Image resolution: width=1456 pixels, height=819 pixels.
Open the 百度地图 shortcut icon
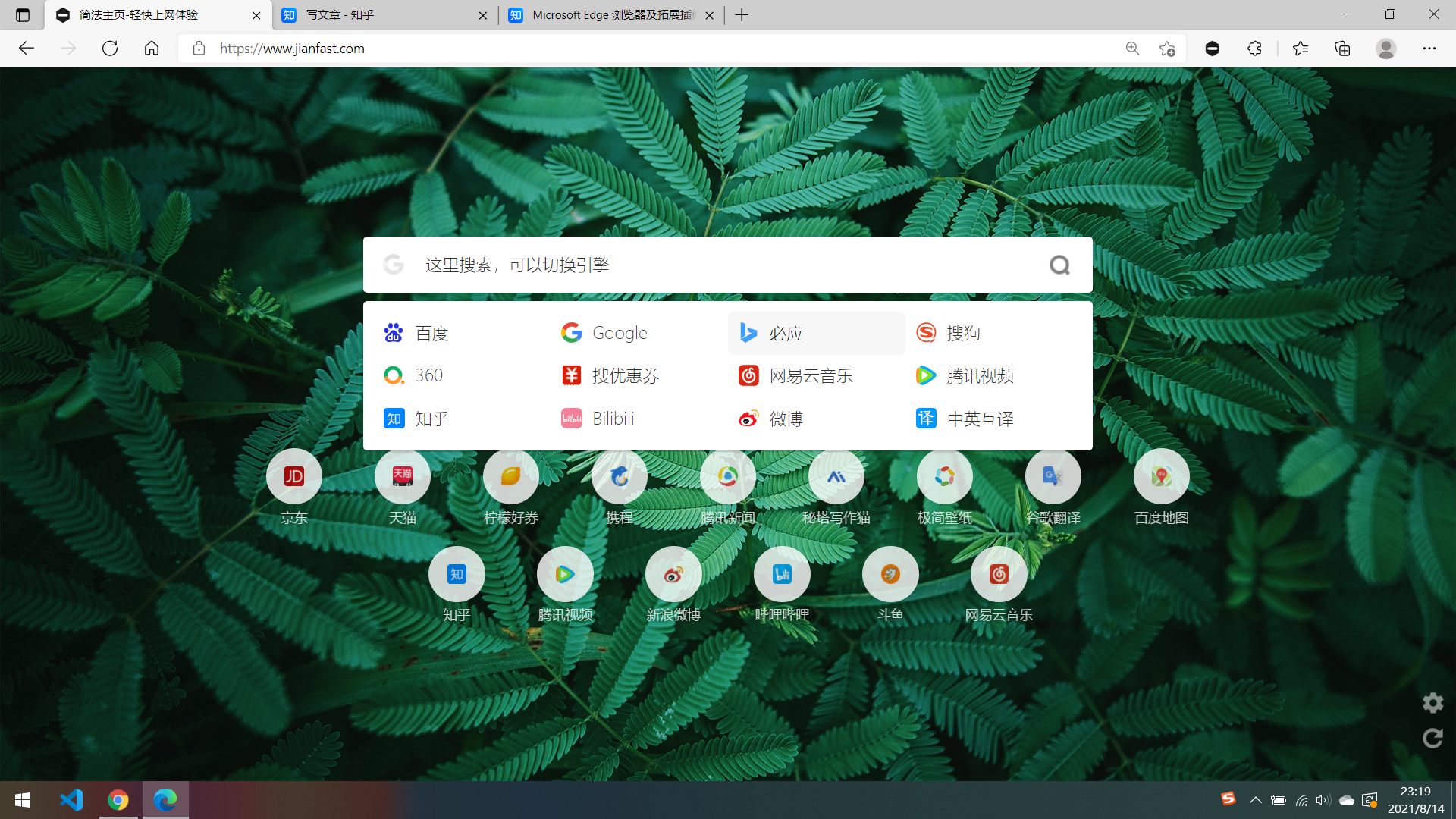pos(1161,476)
